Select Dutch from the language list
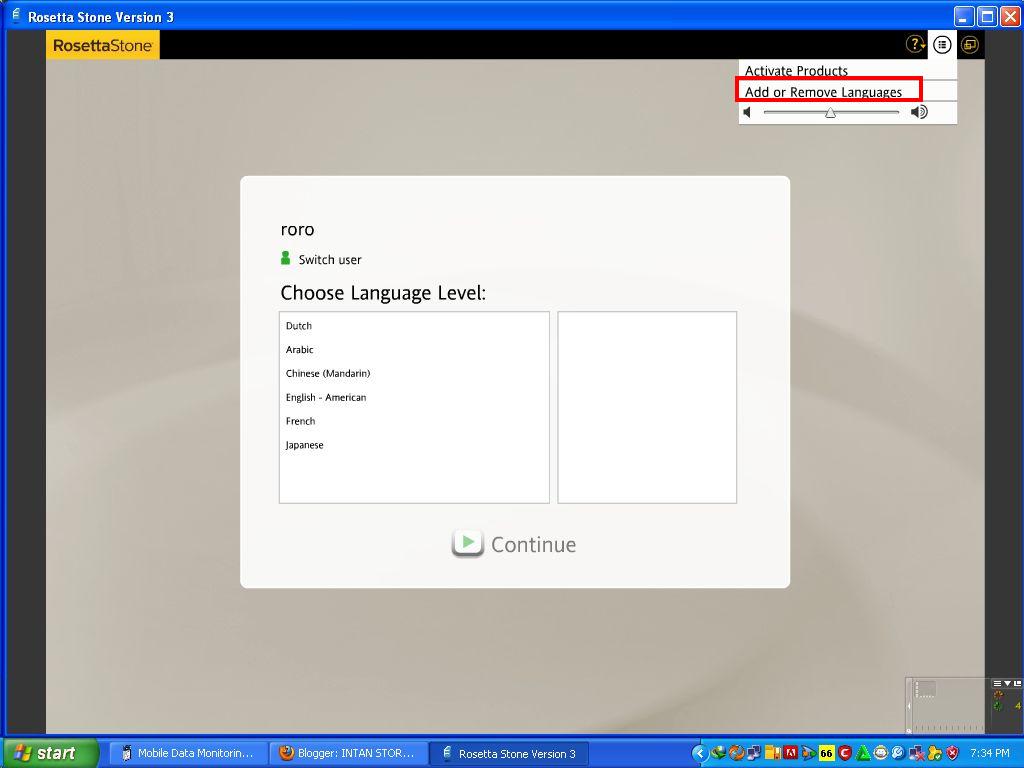The width and height of the screenshot is (1024, 768). point(299,325)
